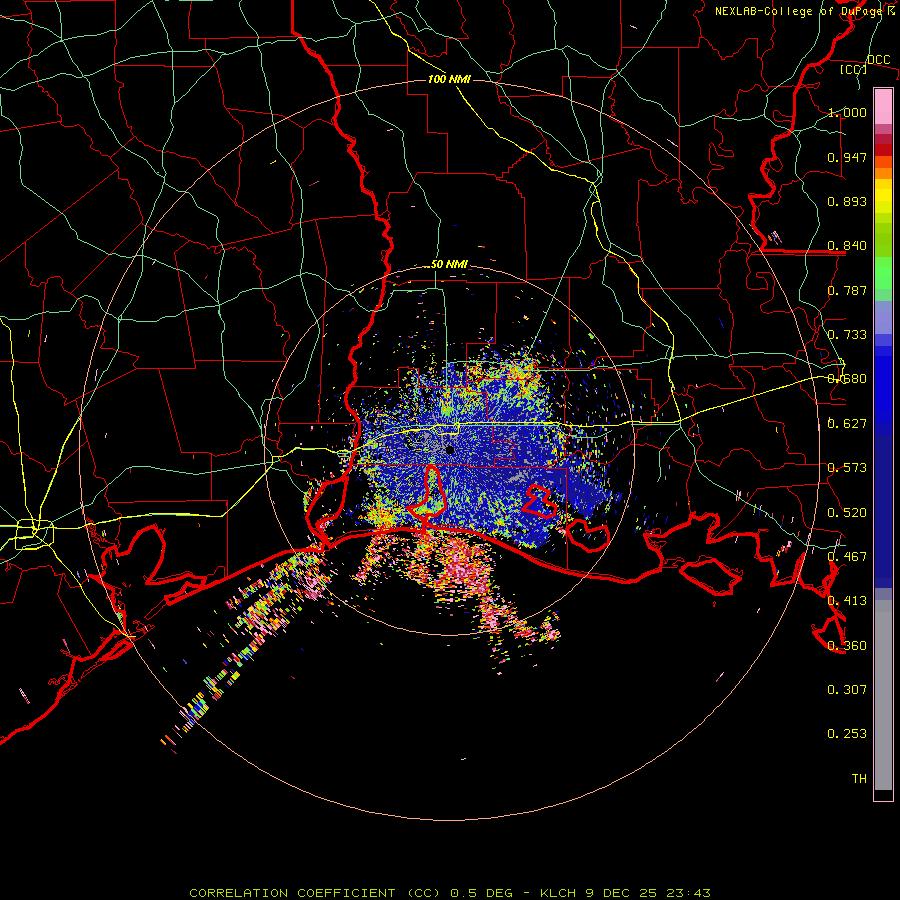Viewport: 900px width, 900px height.
Task: Click the 0.947 scale value
Action: 847,157
